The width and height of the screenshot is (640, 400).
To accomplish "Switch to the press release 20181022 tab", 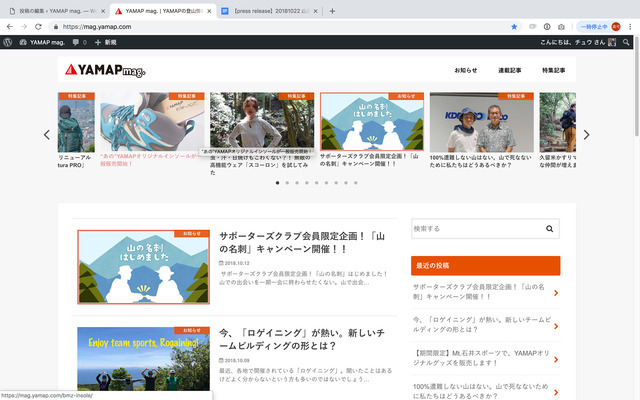I will pyautogui.click(x=269, y=11).
